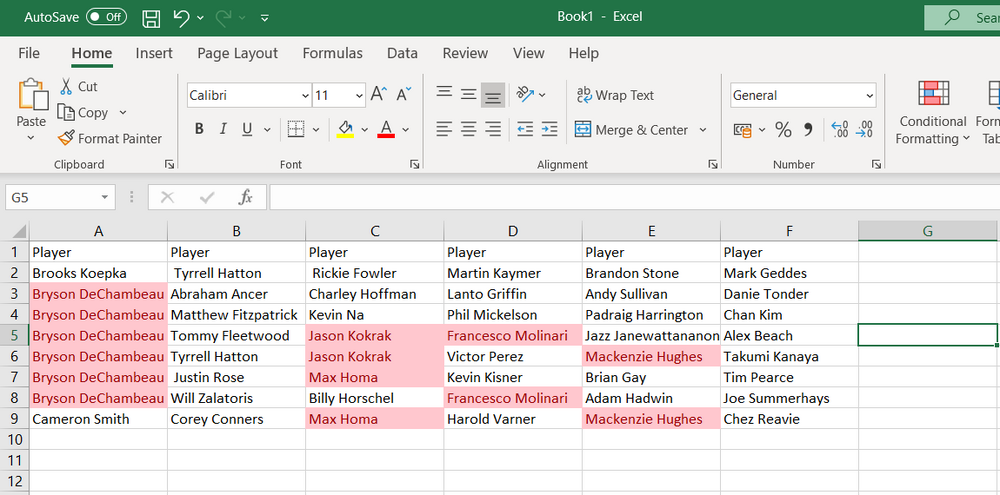Activate Format Painter
Screen dimensions: 1000x495
110,138
